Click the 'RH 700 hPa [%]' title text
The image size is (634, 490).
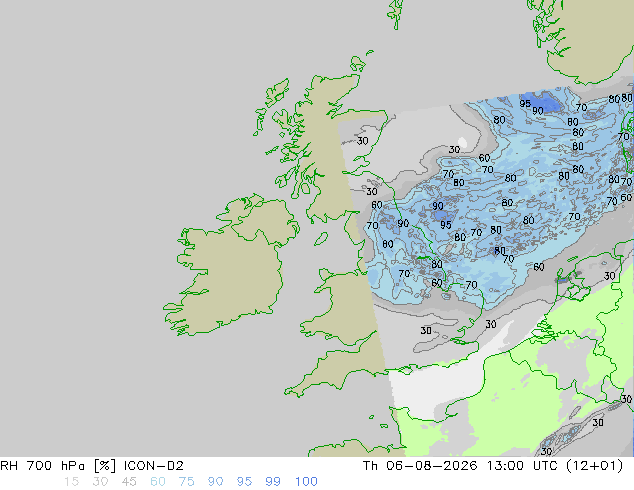tap(58, 466)
